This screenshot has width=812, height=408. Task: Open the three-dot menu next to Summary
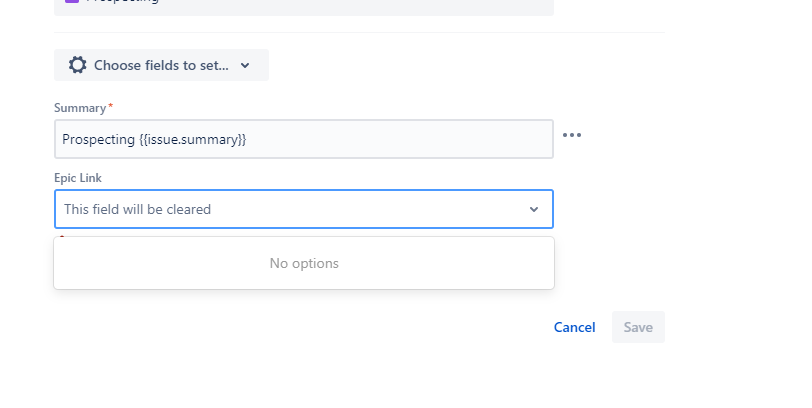(572, 135)
